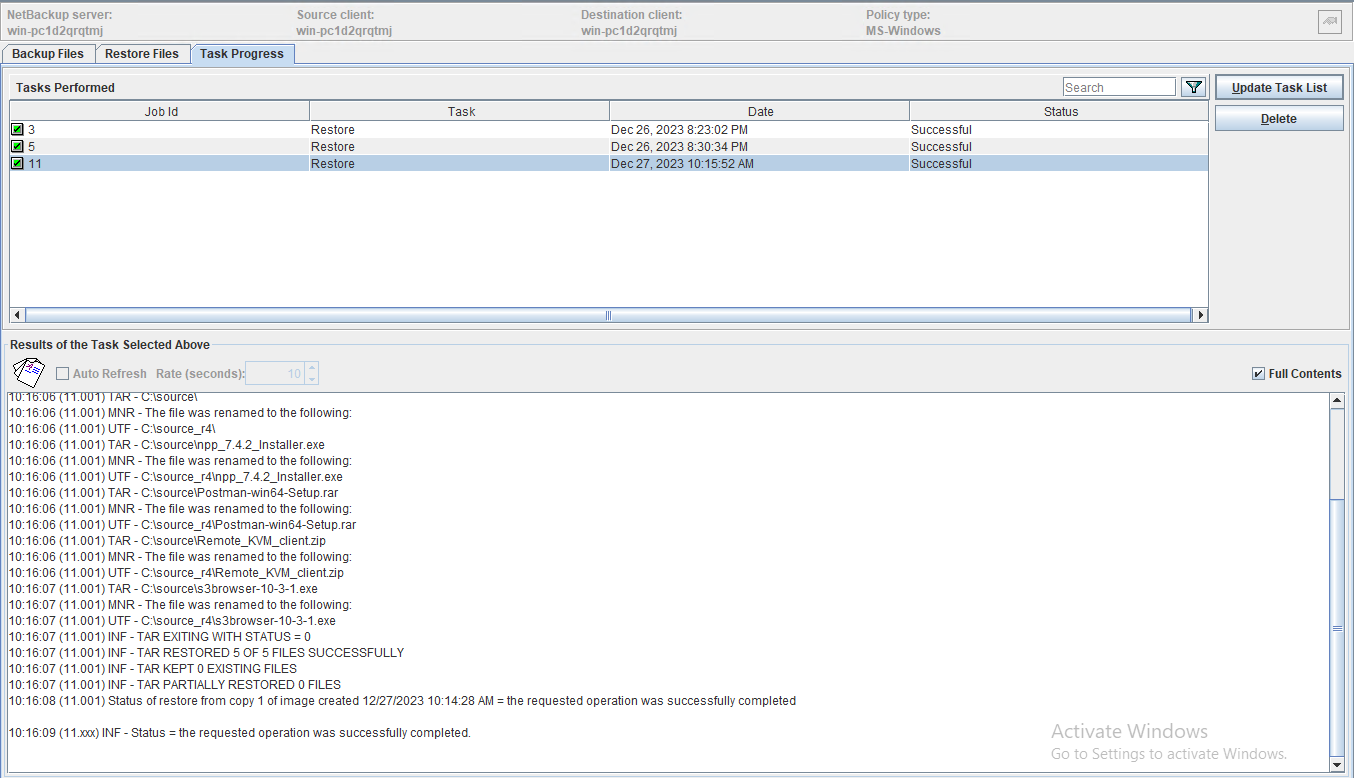
Task: Click log line TAR C:\source\Remote_KVM_client.zip
Action: 167,541
